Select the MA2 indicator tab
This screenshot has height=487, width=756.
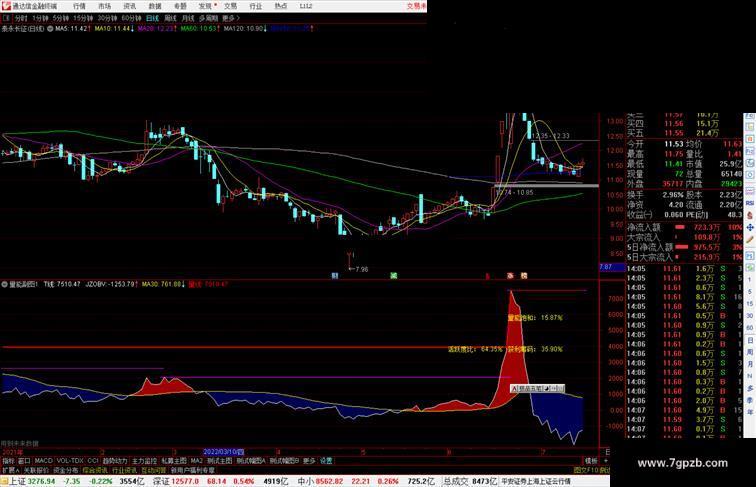coord(196,461)
